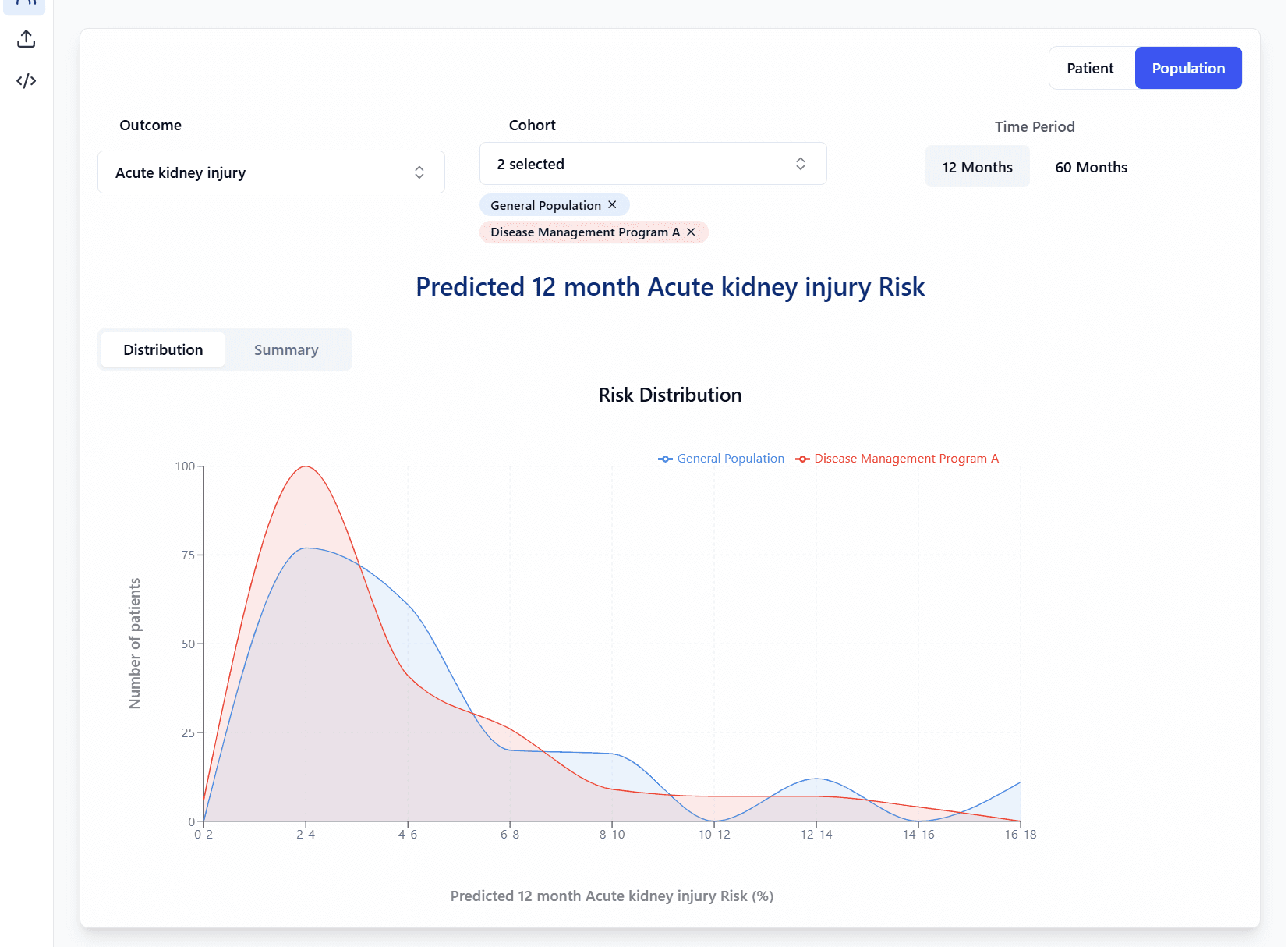Open the Cohort dropdown showing 2 selected
This screenshot has width=1288, height=947.
(x=653, y=164)
